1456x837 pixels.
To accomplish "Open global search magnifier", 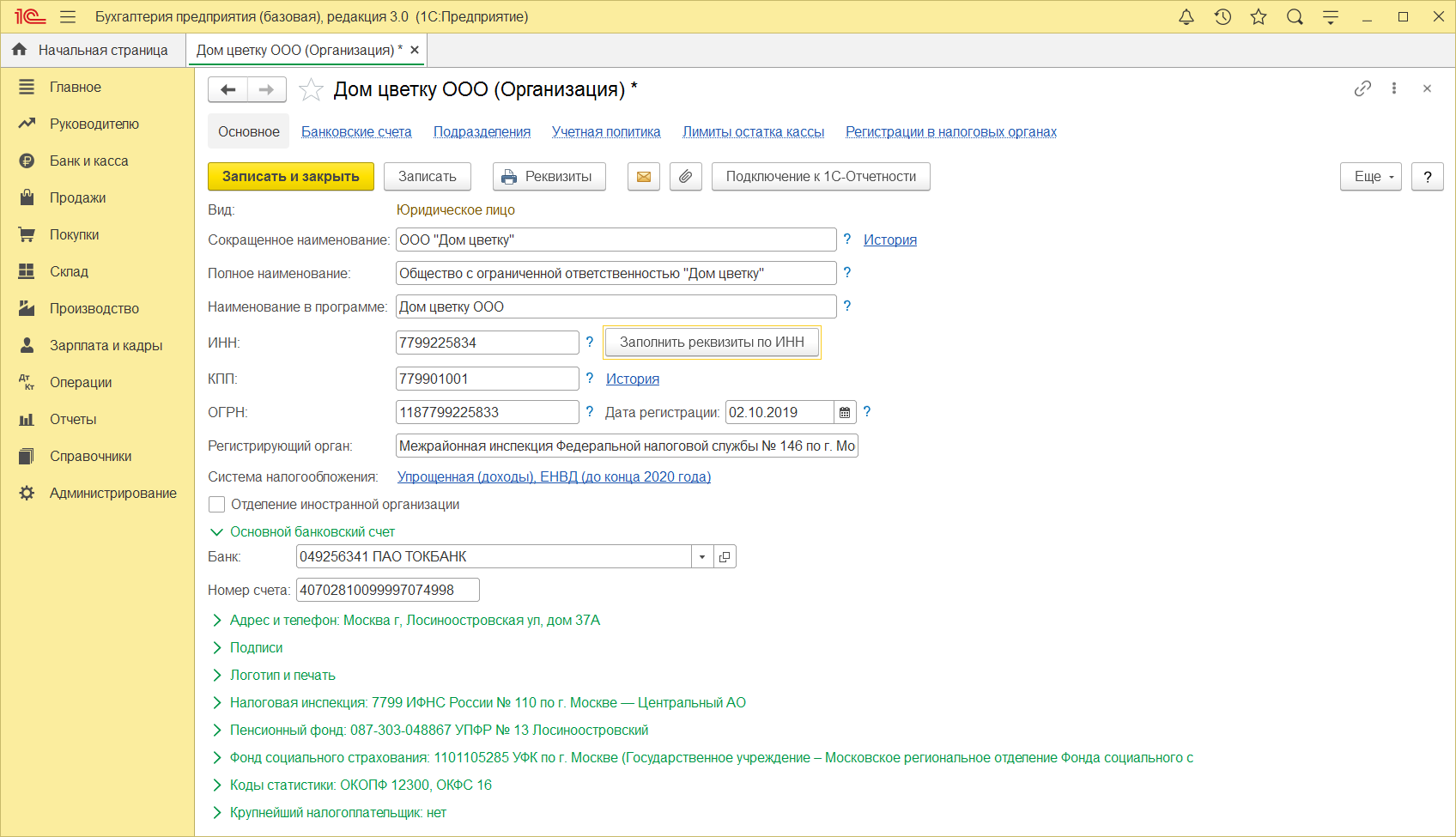I will pos(1295,17).
